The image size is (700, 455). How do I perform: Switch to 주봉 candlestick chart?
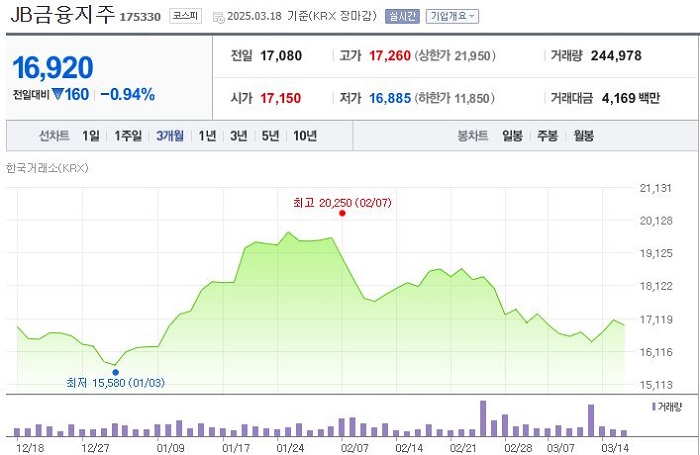coord(547,136)
